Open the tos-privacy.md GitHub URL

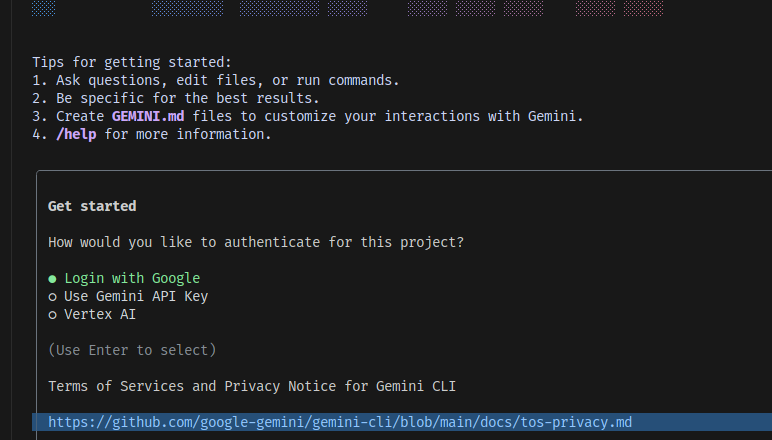coord(340,423)
